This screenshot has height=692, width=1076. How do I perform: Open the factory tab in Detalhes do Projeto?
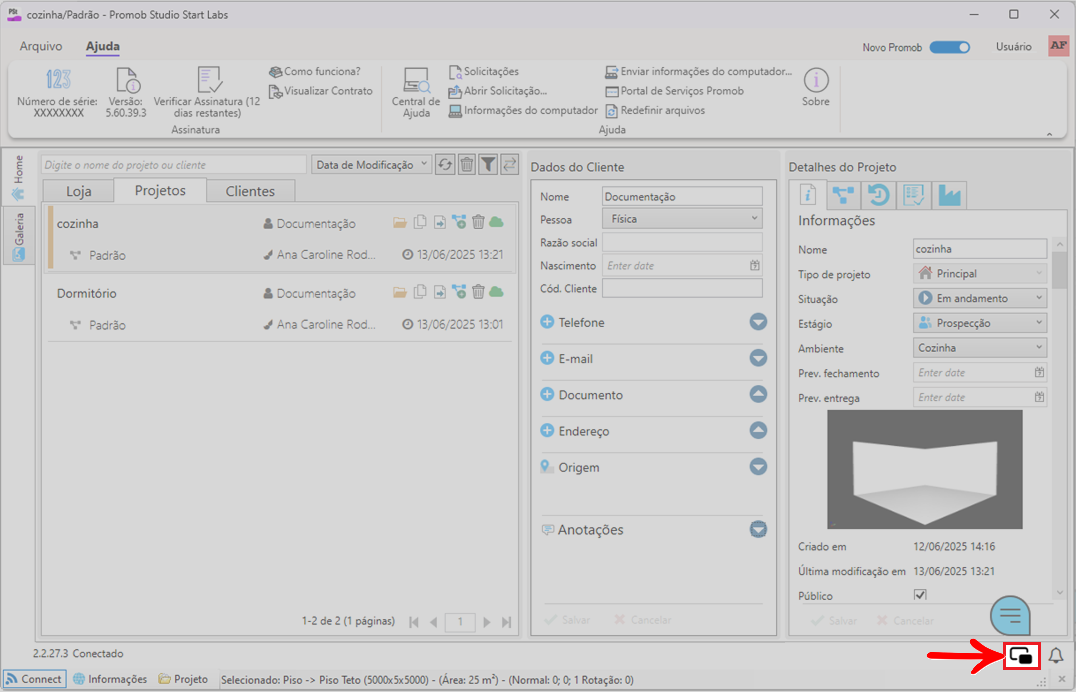[x=950, y=196]
